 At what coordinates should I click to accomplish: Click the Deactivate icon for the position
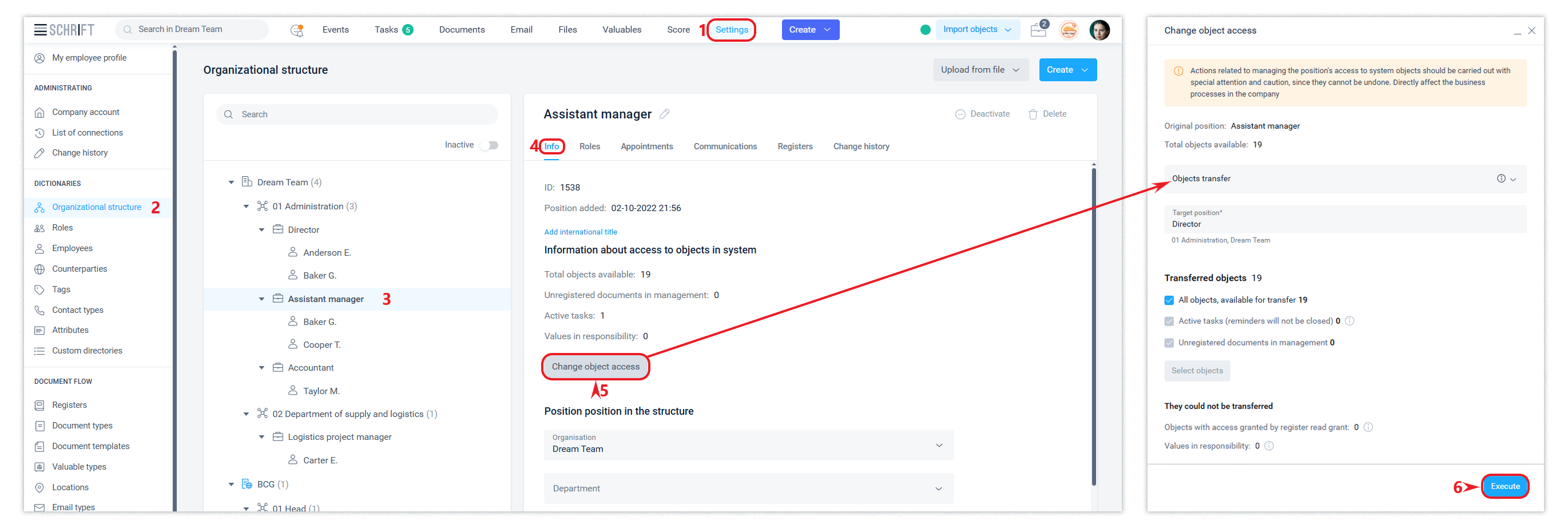pos(960,114)
